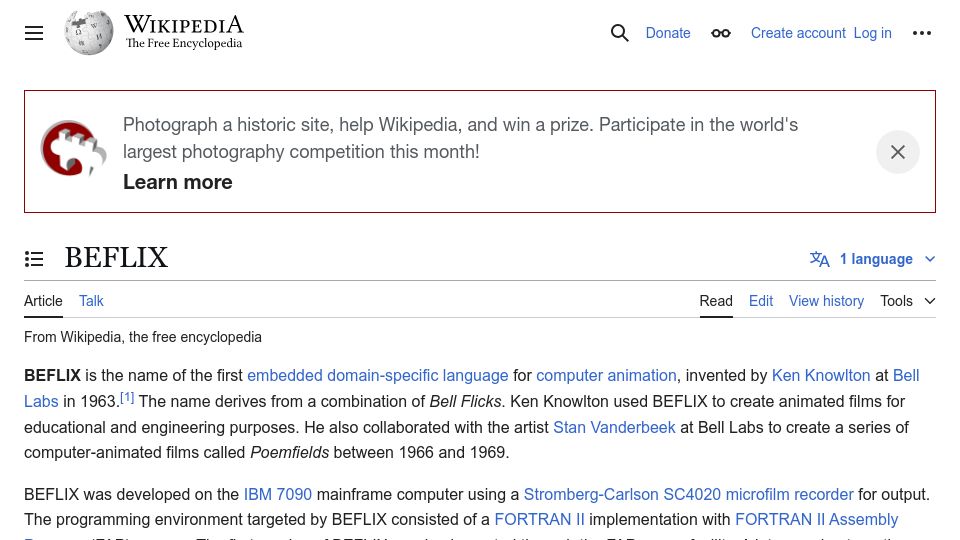Viewport: 960px width, 540px height.
Task: Open the Stan Vanderbeek link
Action: point(614,427)
